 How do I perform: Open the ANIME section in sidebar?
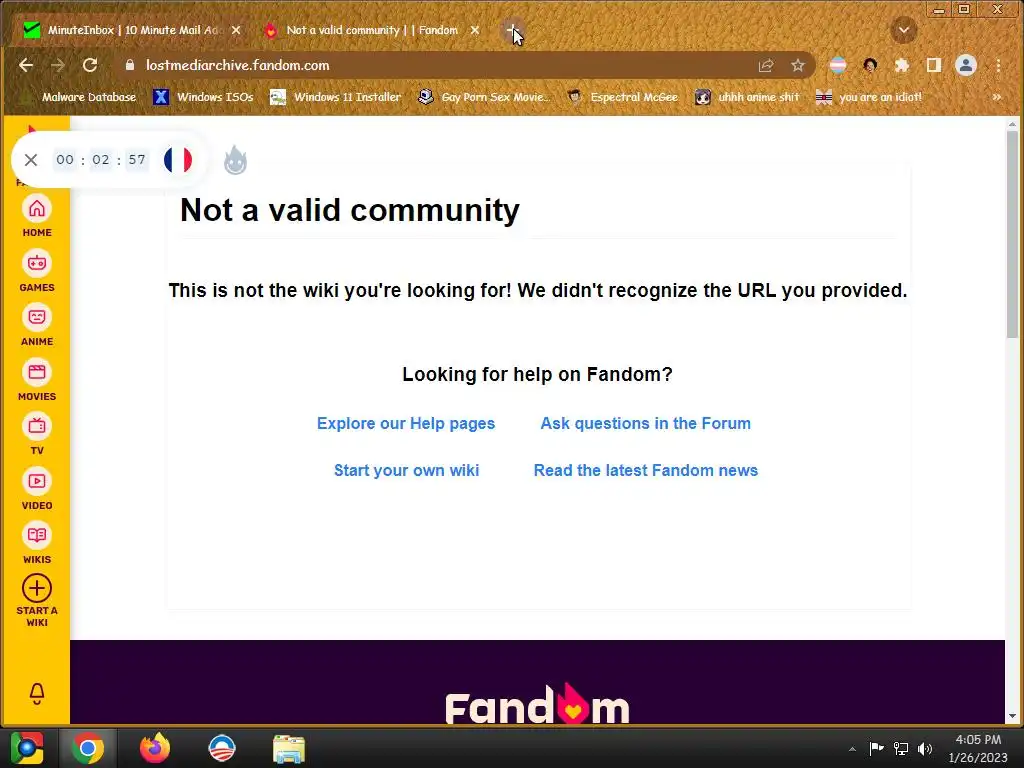pyautogui.click(x=37, y=325)
